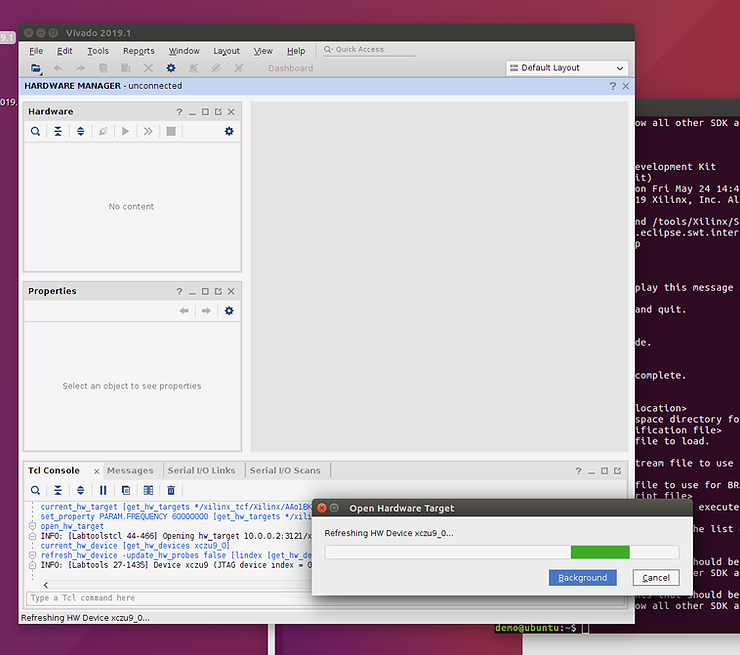Expand all in Tcl Console toolbar
This screenshot has width=740, height=655.
coord(81,490)
